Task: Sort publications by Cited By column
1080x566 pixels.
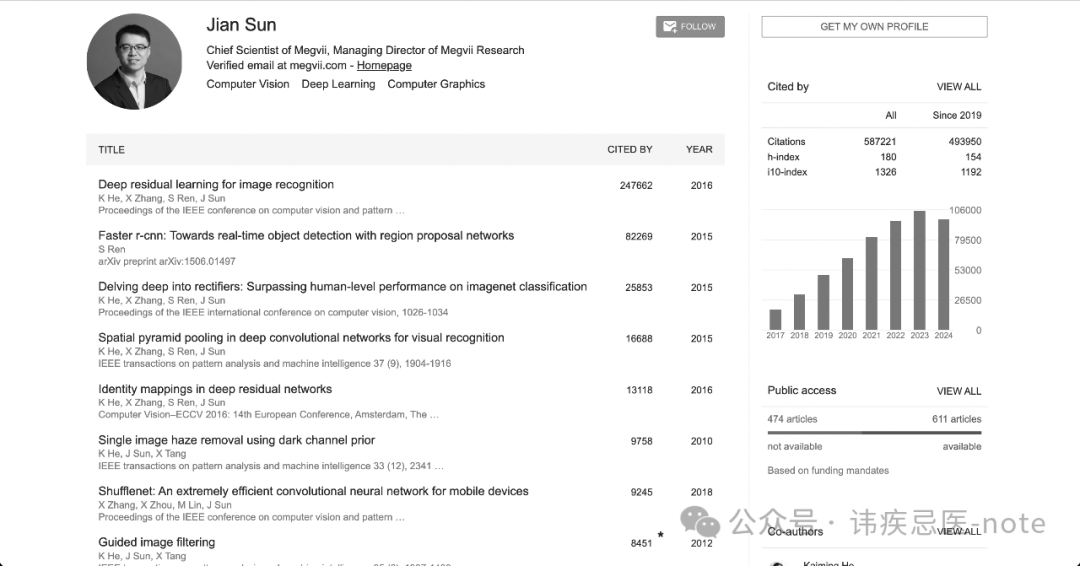Action: tap(629, 150)
